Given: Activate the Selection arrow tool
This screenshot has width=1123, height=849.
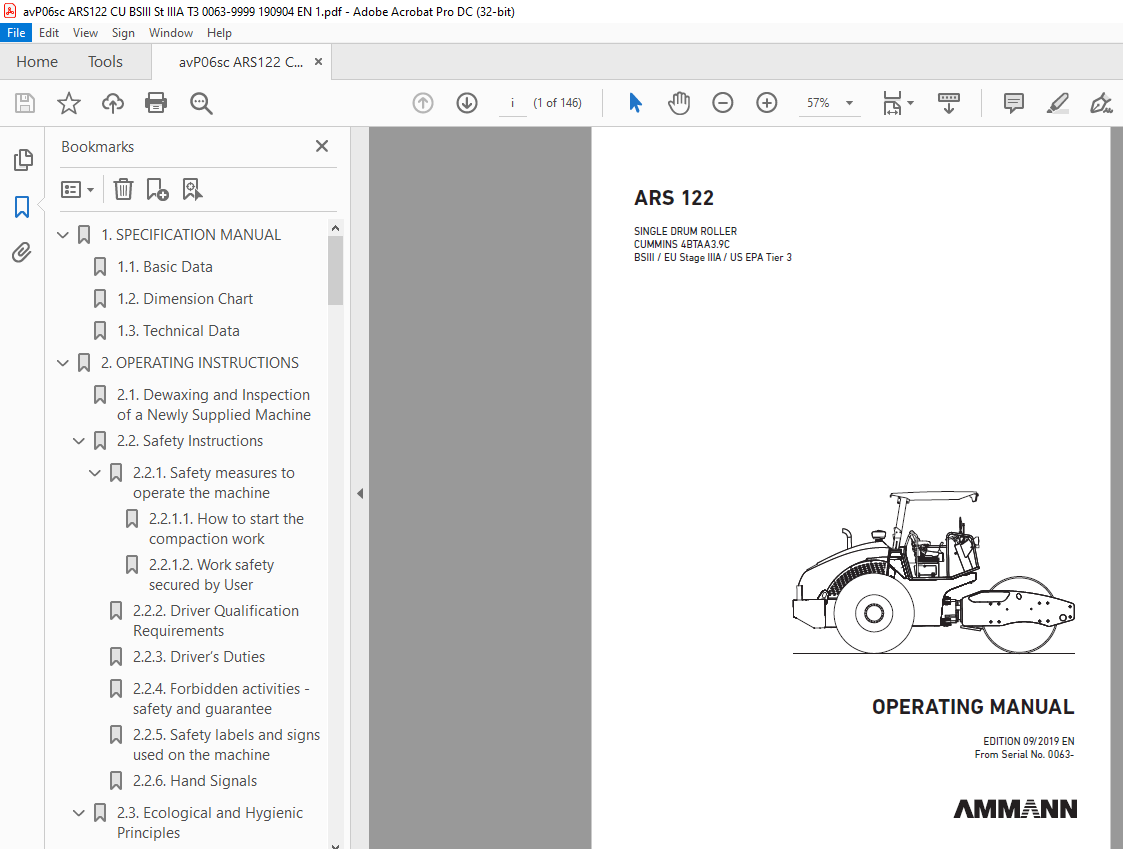Looking at the screenshot, I should coord(635,103).
